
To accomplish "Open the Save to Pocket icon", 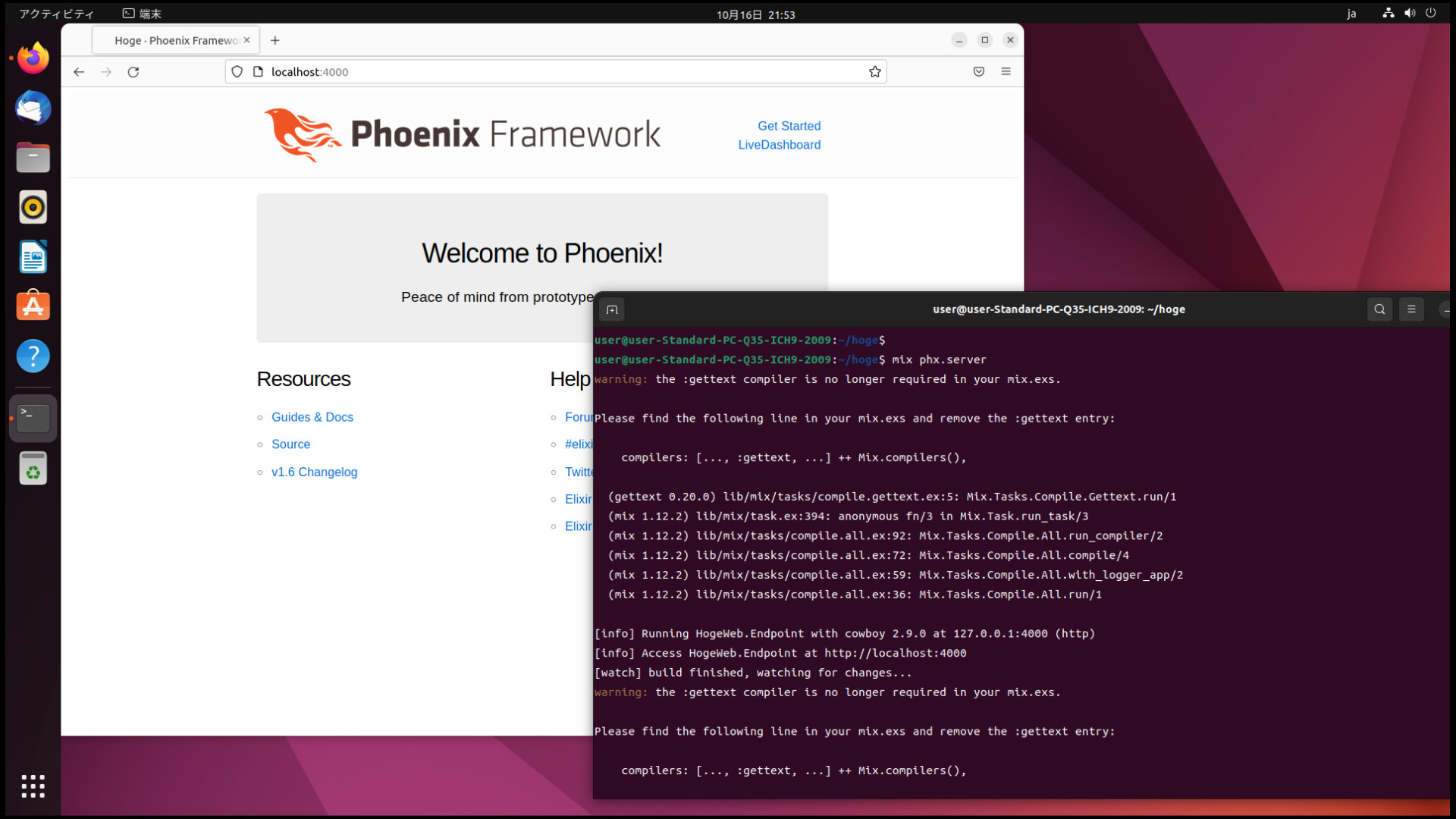I will coord(979,72).
